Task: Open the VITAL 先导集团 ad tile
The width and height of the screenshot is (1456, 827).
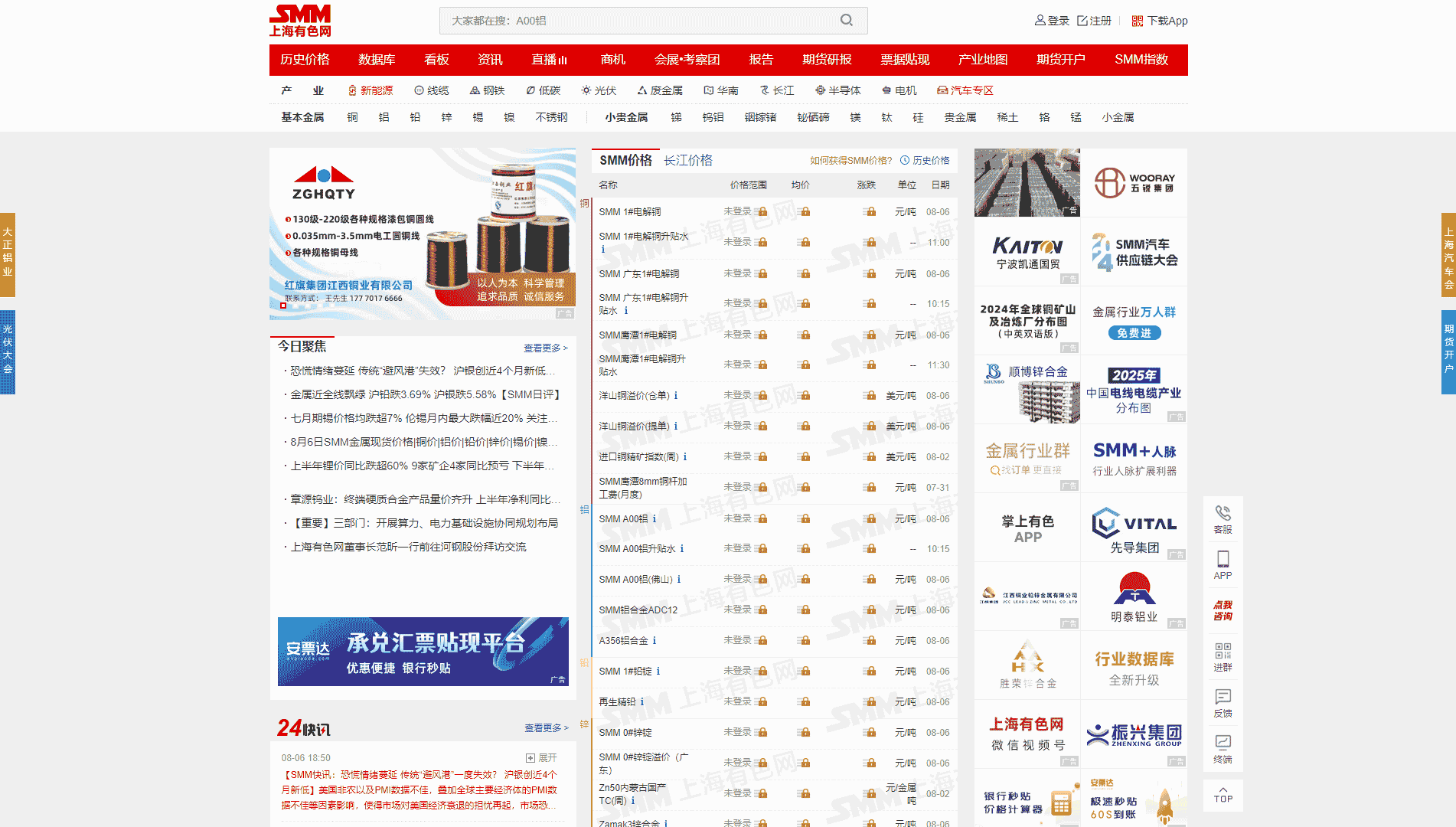Action: (x=1134, y=528)
